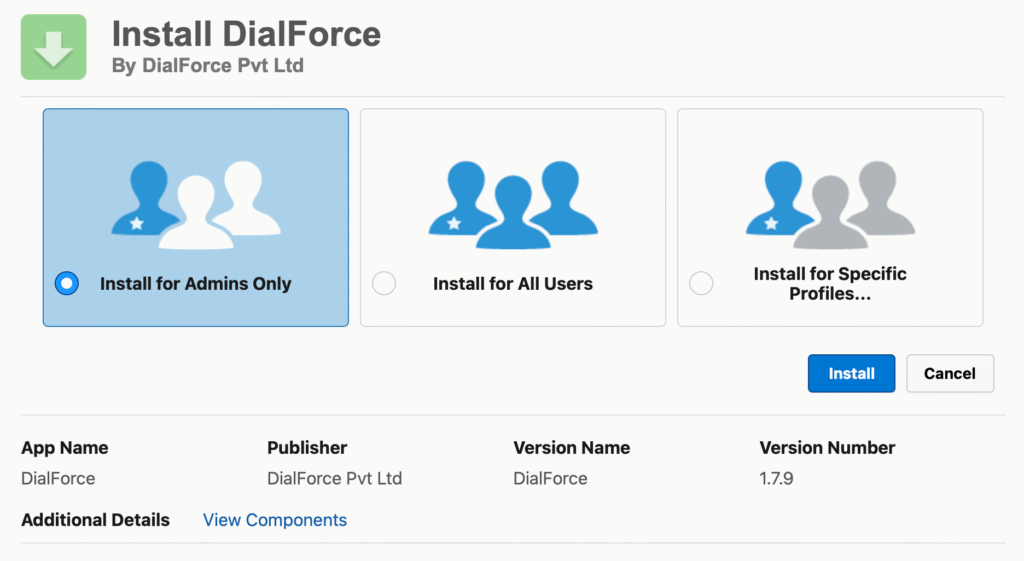Viewport: 1024px width, 561px height.
Task: Click the Install for Admins Only label
Action: [x=196, y=284]
